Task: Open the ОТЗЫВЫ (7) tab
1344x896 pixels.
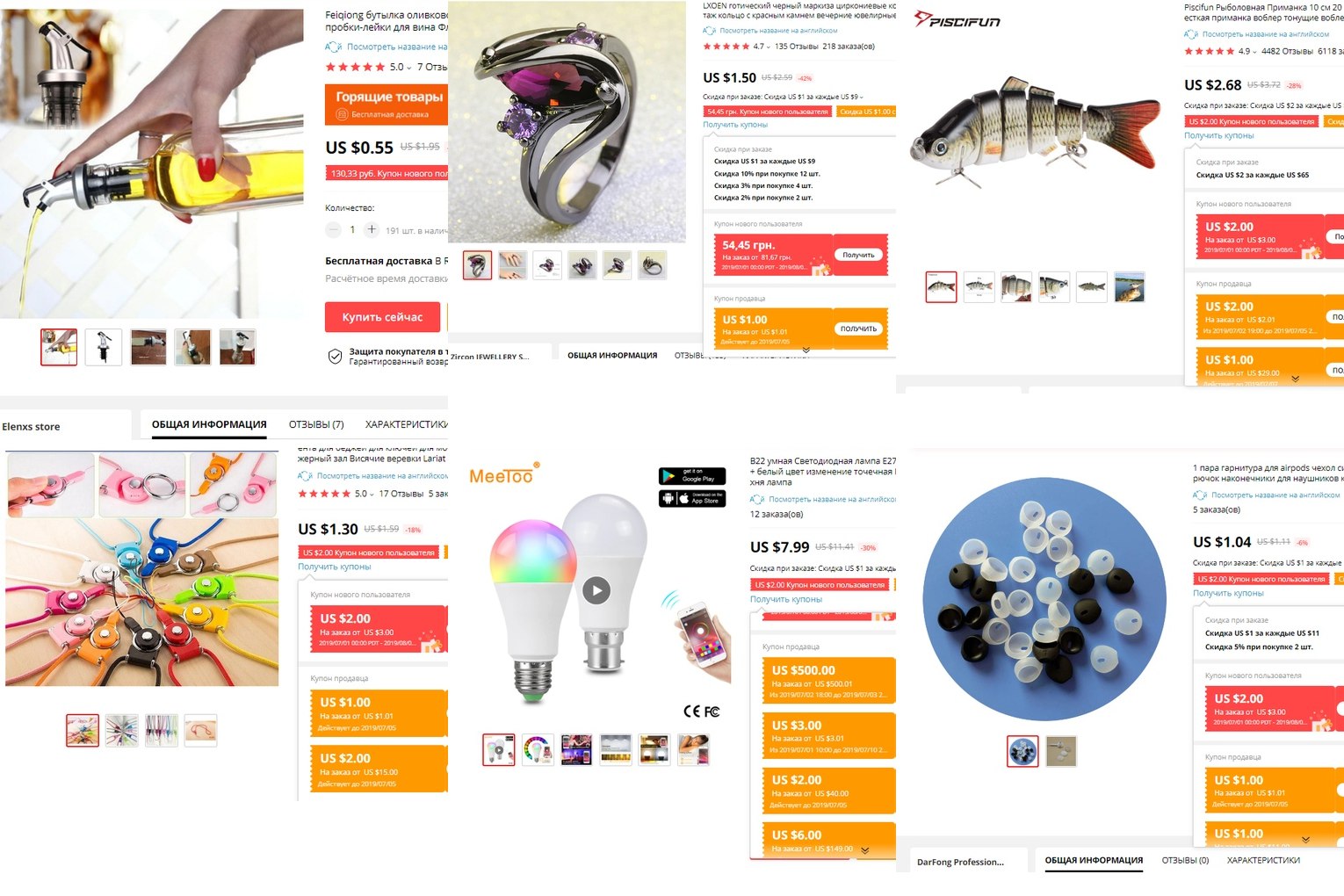Action: (316, 424)
